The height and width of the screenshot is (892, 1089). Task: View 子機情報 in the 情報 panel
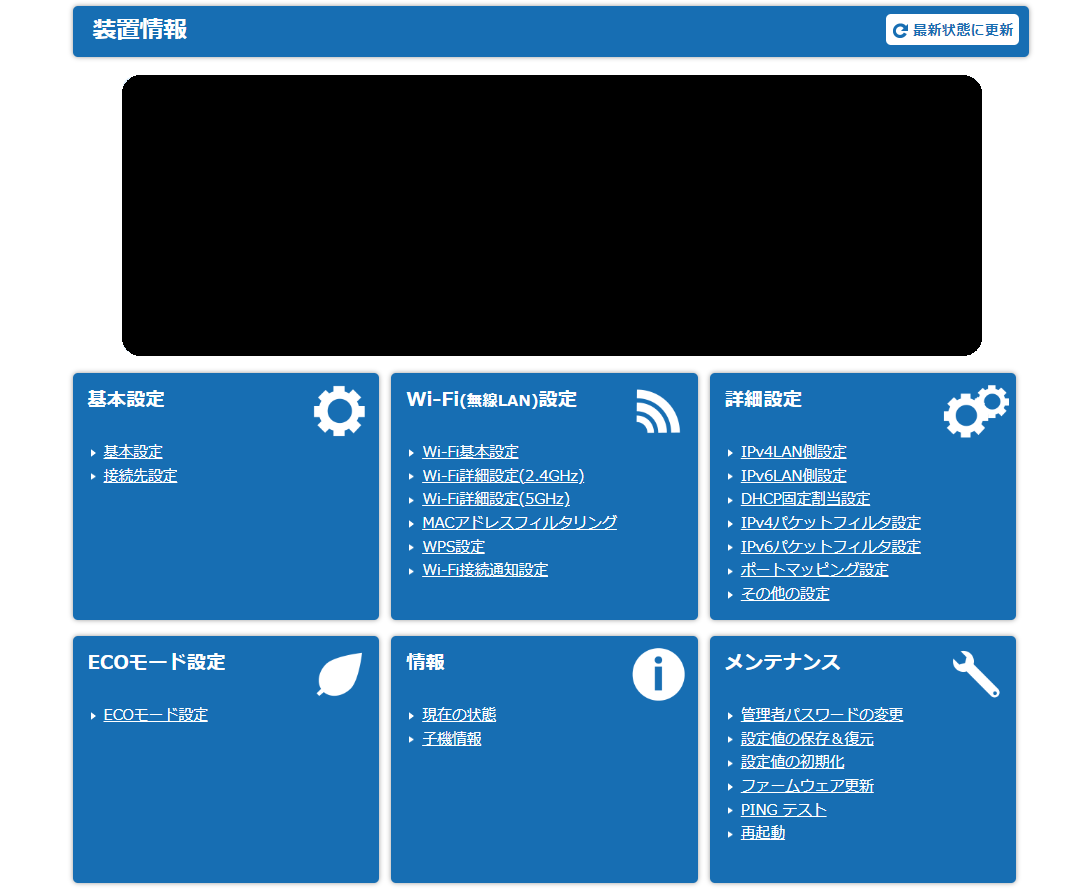coord(450,738)
